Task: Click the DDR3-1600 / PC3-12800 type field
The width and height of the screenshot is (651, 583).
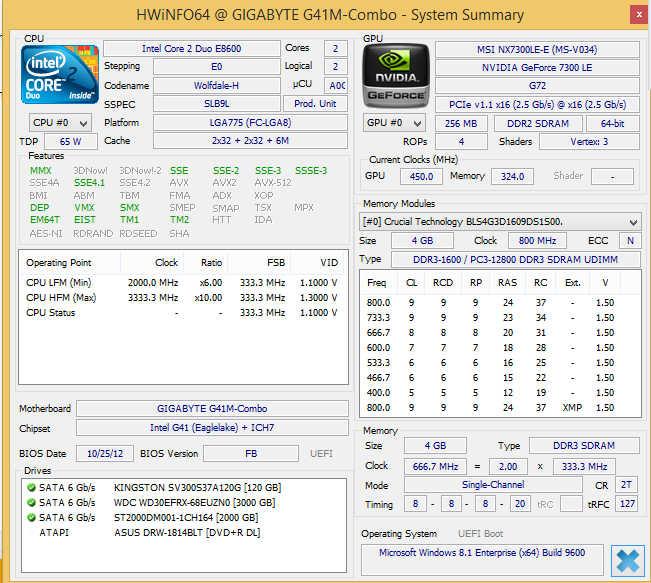Action: (516, 260)
